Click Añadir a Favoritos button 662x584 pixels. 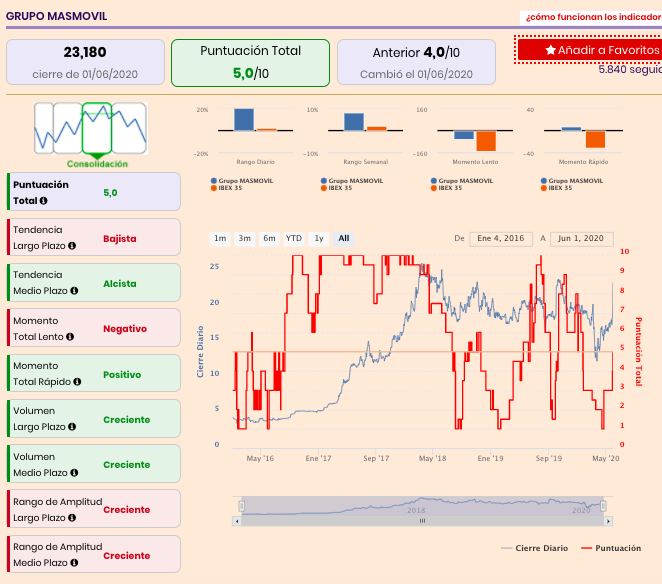(x=590, y=50)
